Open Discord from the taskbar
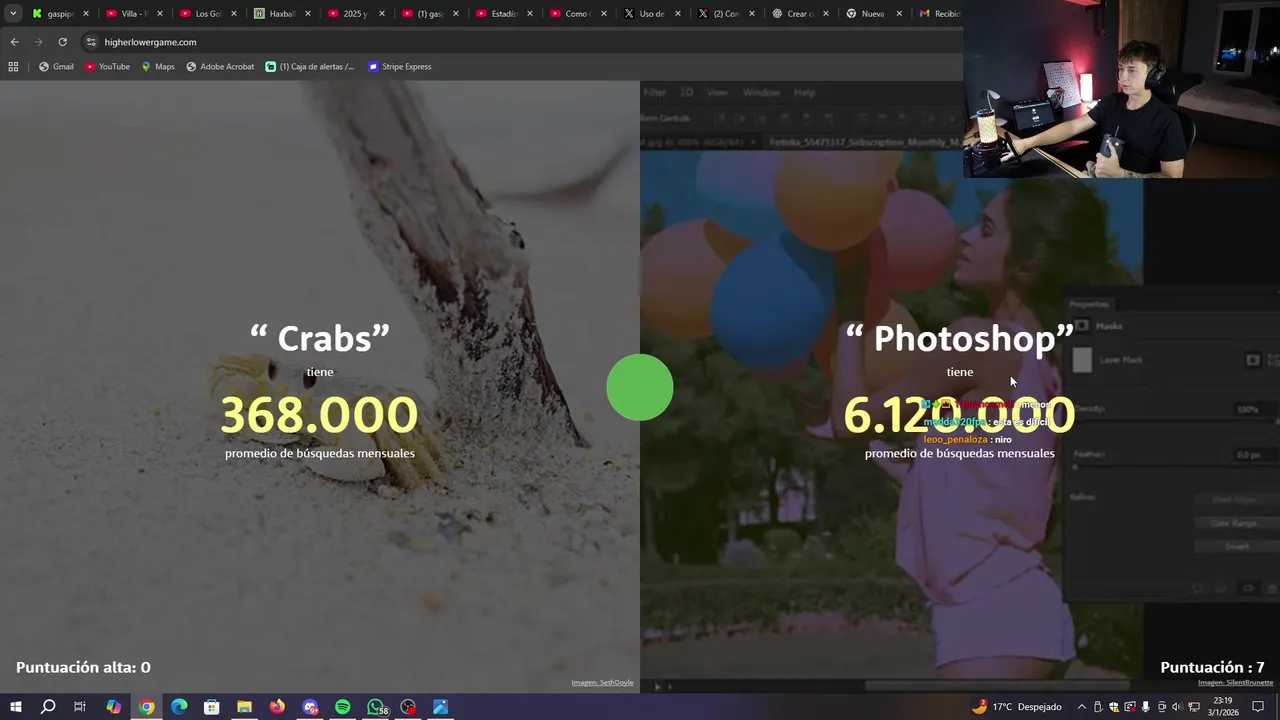1280x720 pixels. click(x=310, y=707)
